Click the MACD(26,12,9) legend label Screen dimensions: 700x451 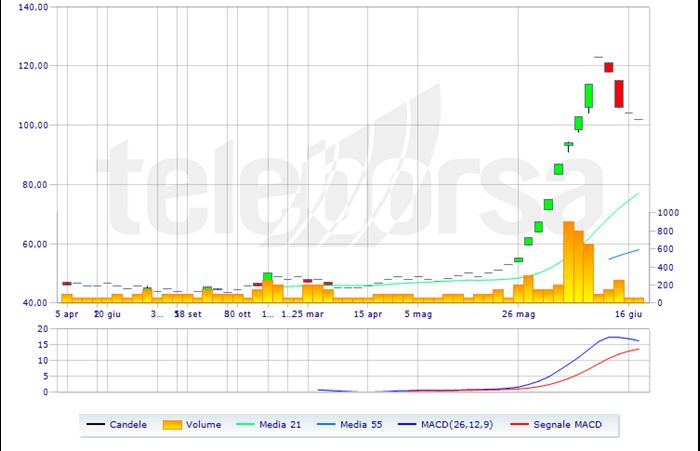pos(457,424)
